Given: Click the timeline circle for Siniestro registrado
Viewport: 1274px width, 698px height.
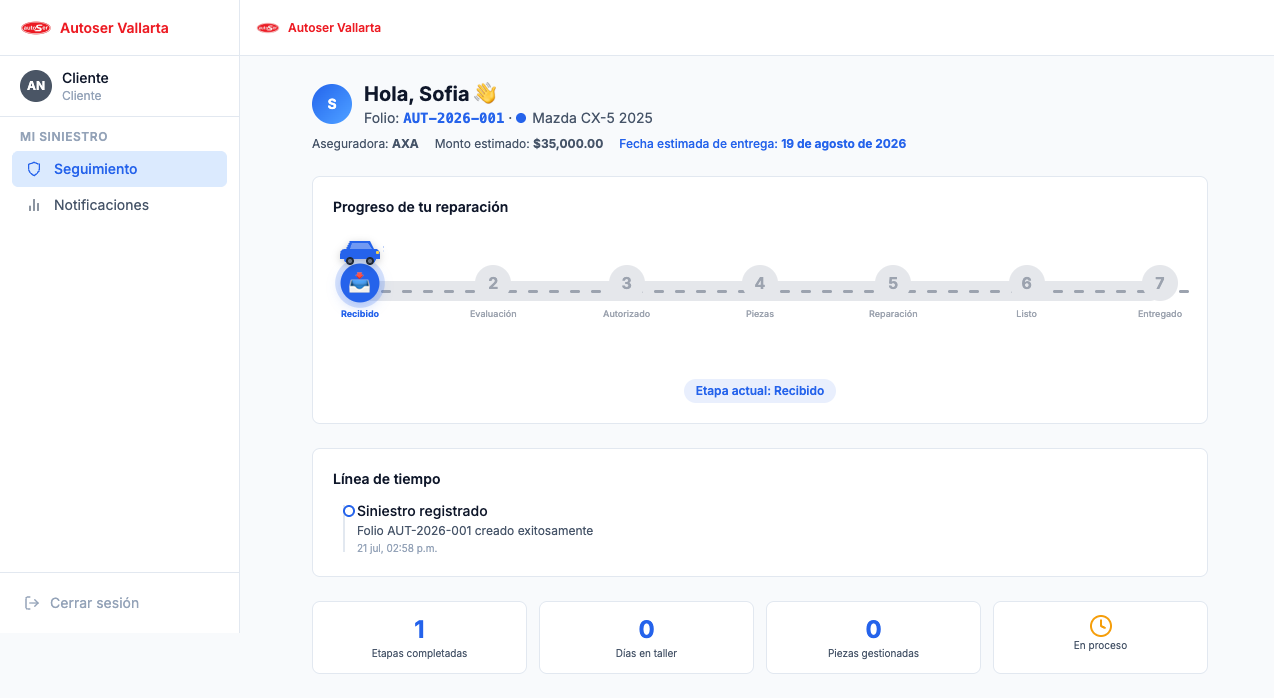Looking at the screenshot, I should [348, 511].
